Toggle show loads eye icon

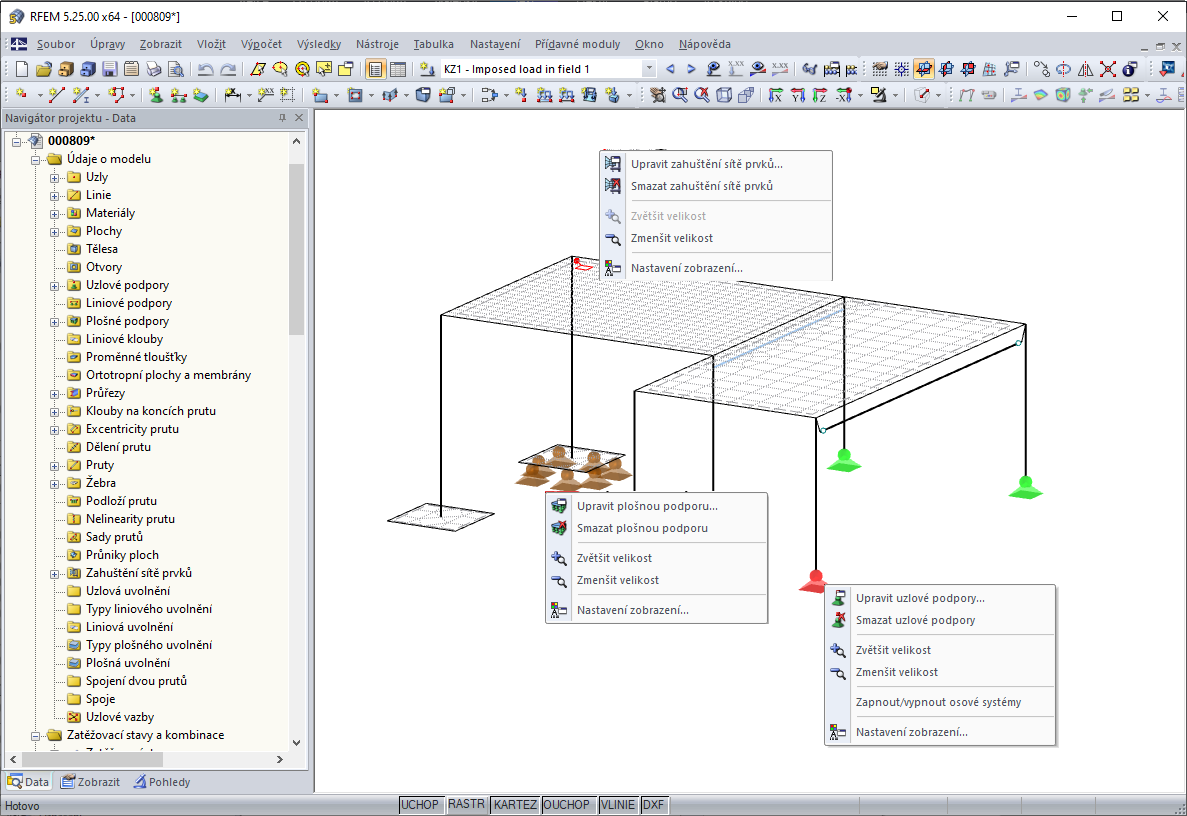pos(713,69)
